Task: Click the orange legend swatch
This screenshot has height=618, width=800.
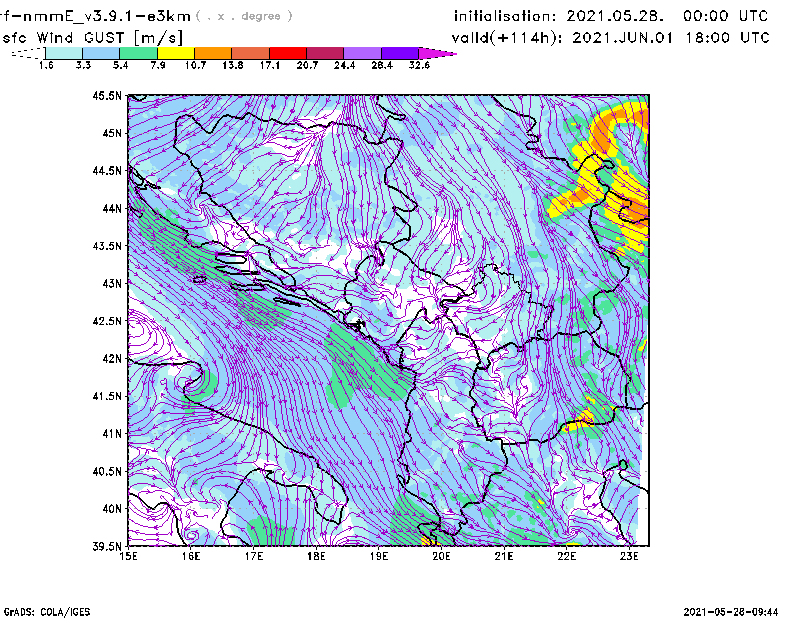Action: [x=213, y=53]
